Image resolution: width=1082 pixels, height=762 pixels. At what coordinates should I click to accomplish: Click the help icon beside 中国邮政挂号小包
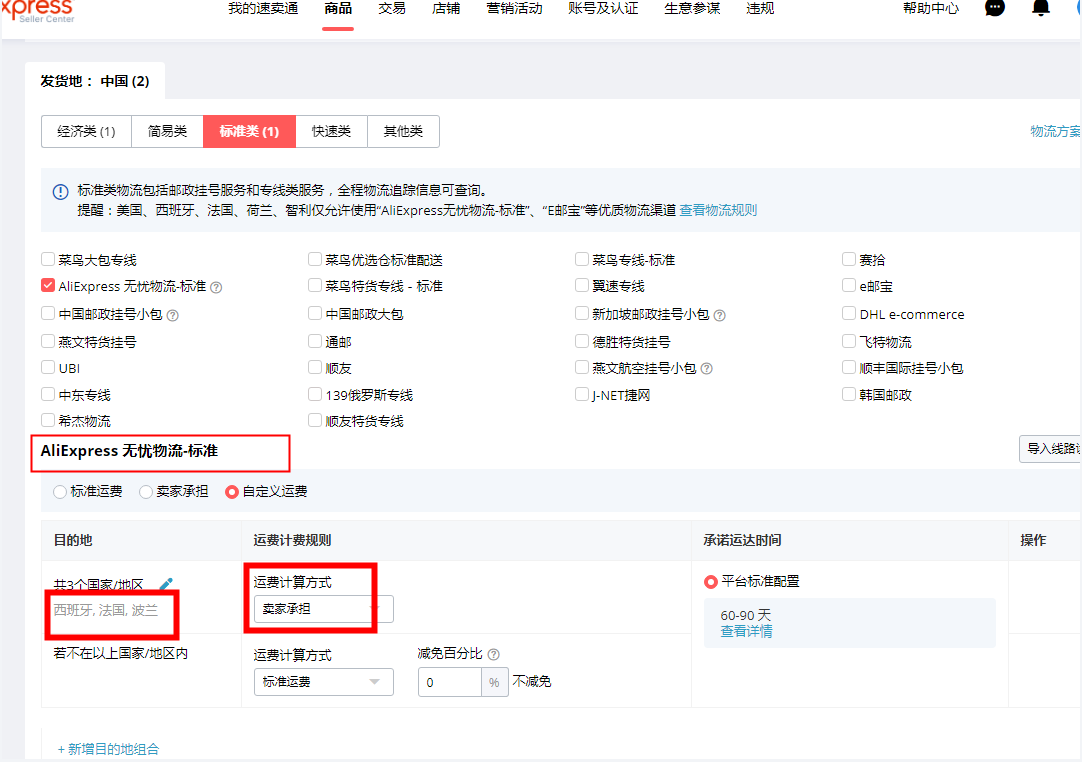173,315
